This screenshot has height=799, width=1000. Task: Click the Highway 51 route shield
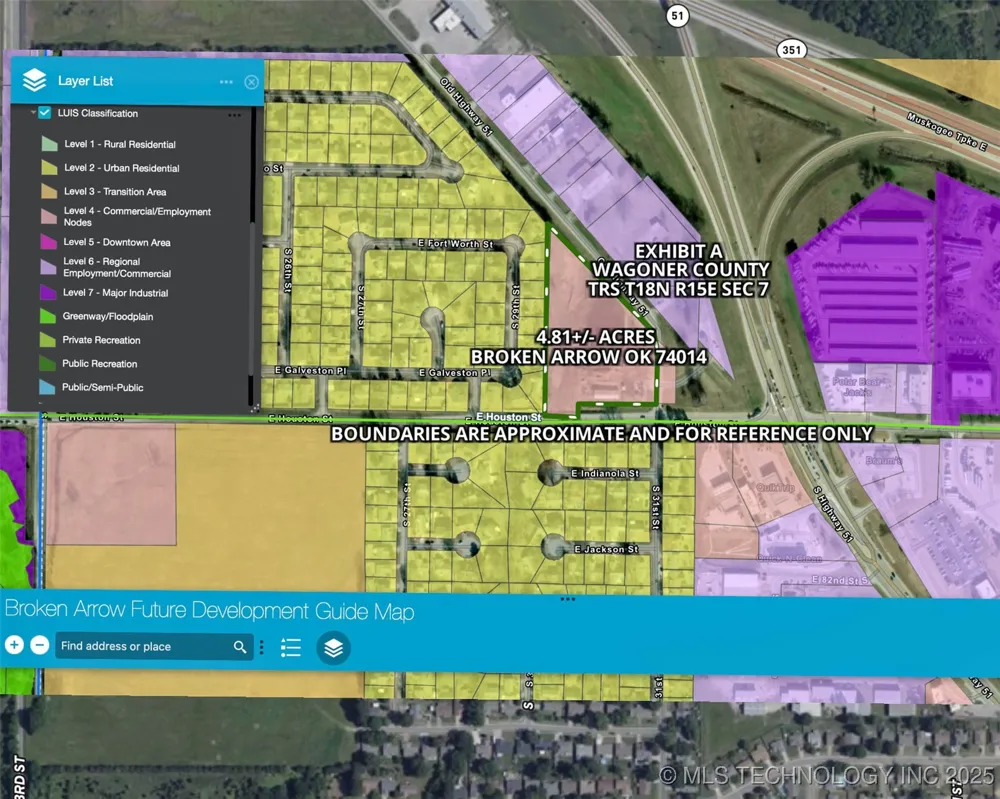677,15
